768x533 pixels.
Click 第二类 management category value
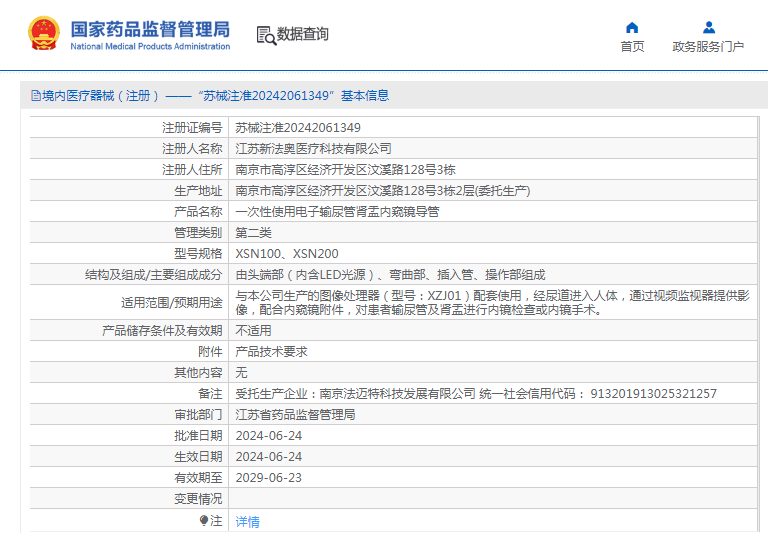point(253,233)
